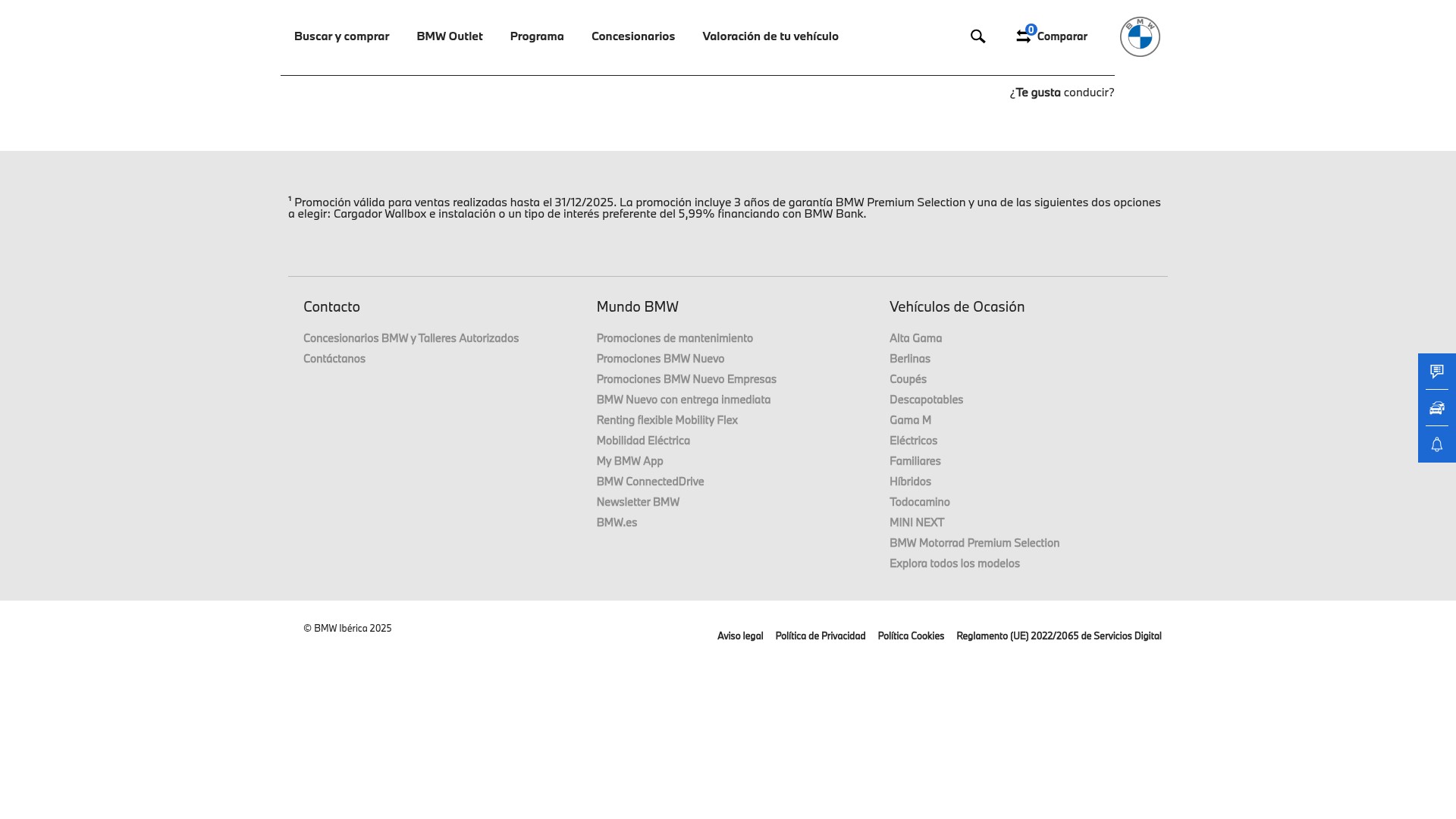This screenshot has height=819, width=1456.
Task: Open Valoración de tu vehículo
Action: [770, 36]
